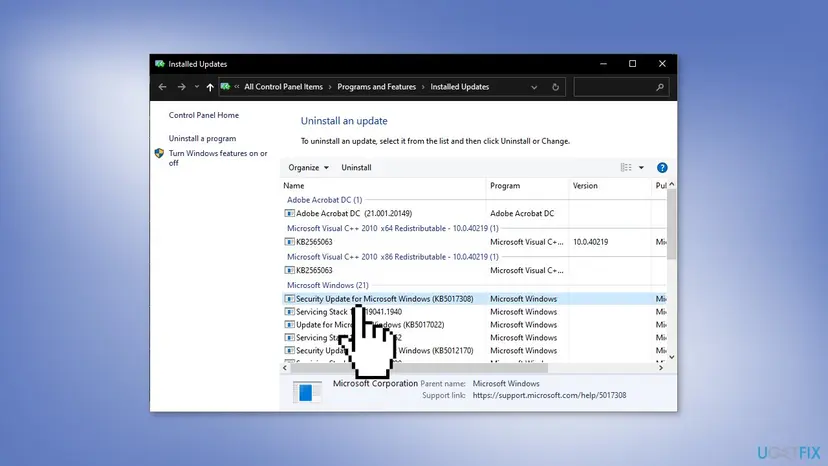The width and height of the screenshot is (828, 466).
Task: Click horizontal scrollbar thumb
Action: (x=419, y=368)
